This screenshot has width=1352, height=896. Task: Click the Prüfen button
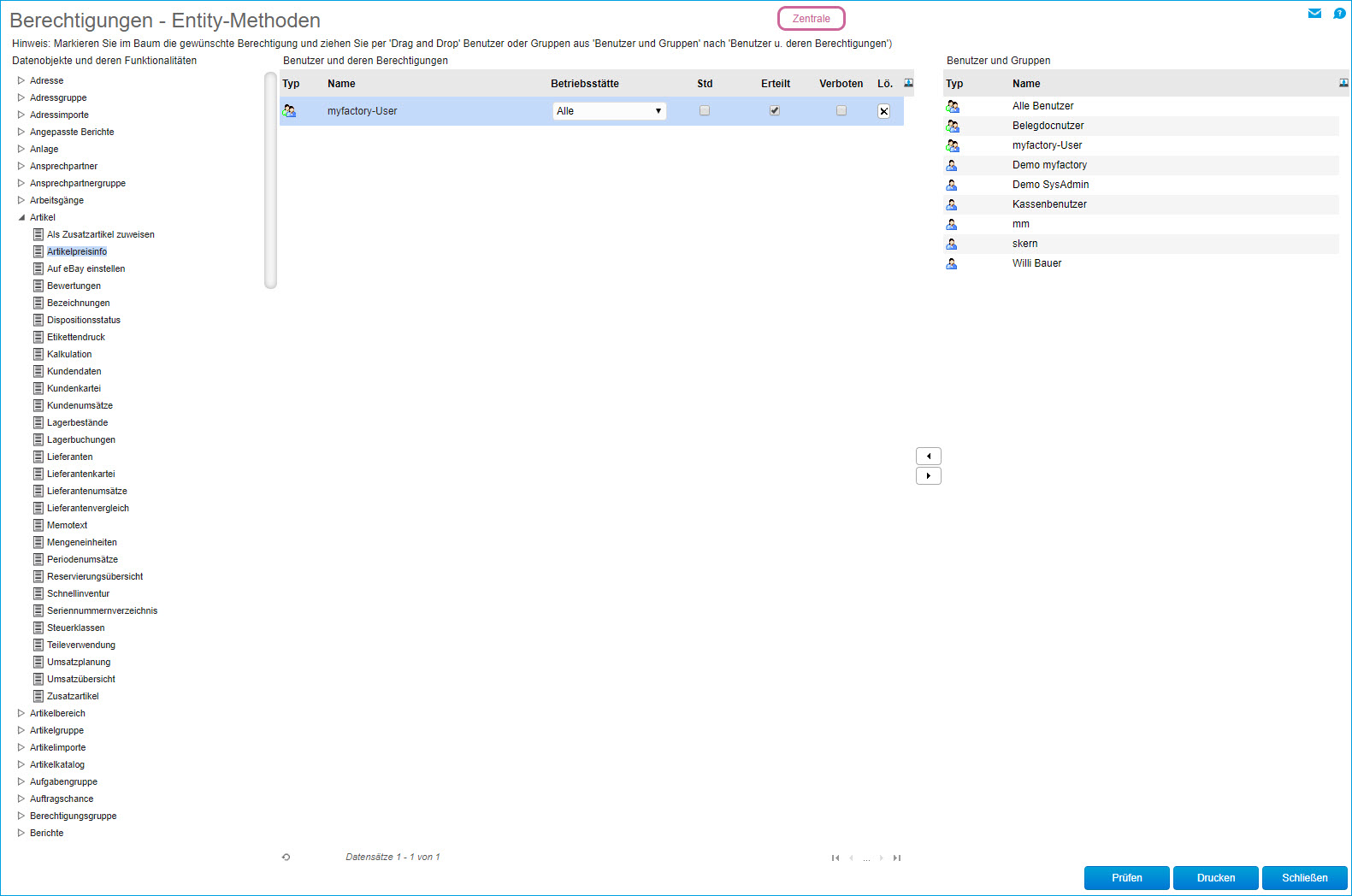pos(1126,878)
